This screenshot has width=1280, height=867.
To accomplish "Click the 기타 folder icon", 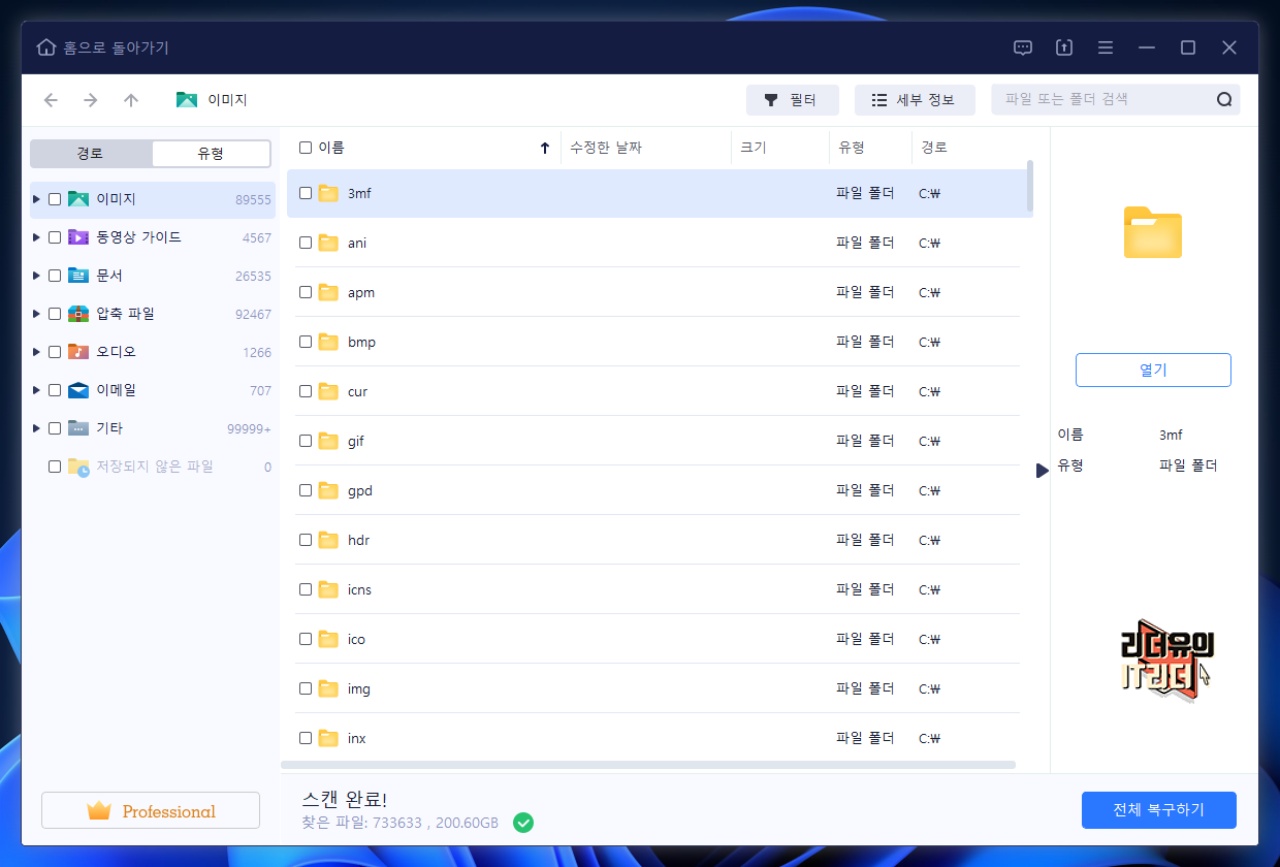I will coord(78,428).
